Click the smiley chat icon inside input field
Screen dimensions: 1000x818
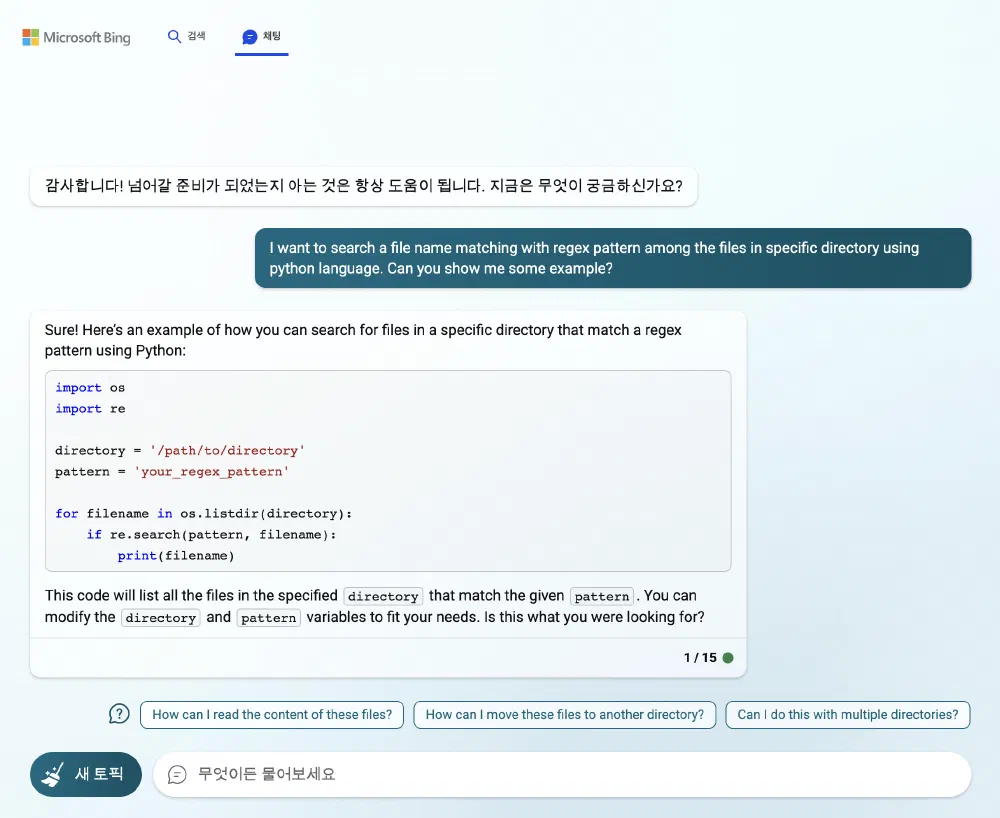point(178,774)
